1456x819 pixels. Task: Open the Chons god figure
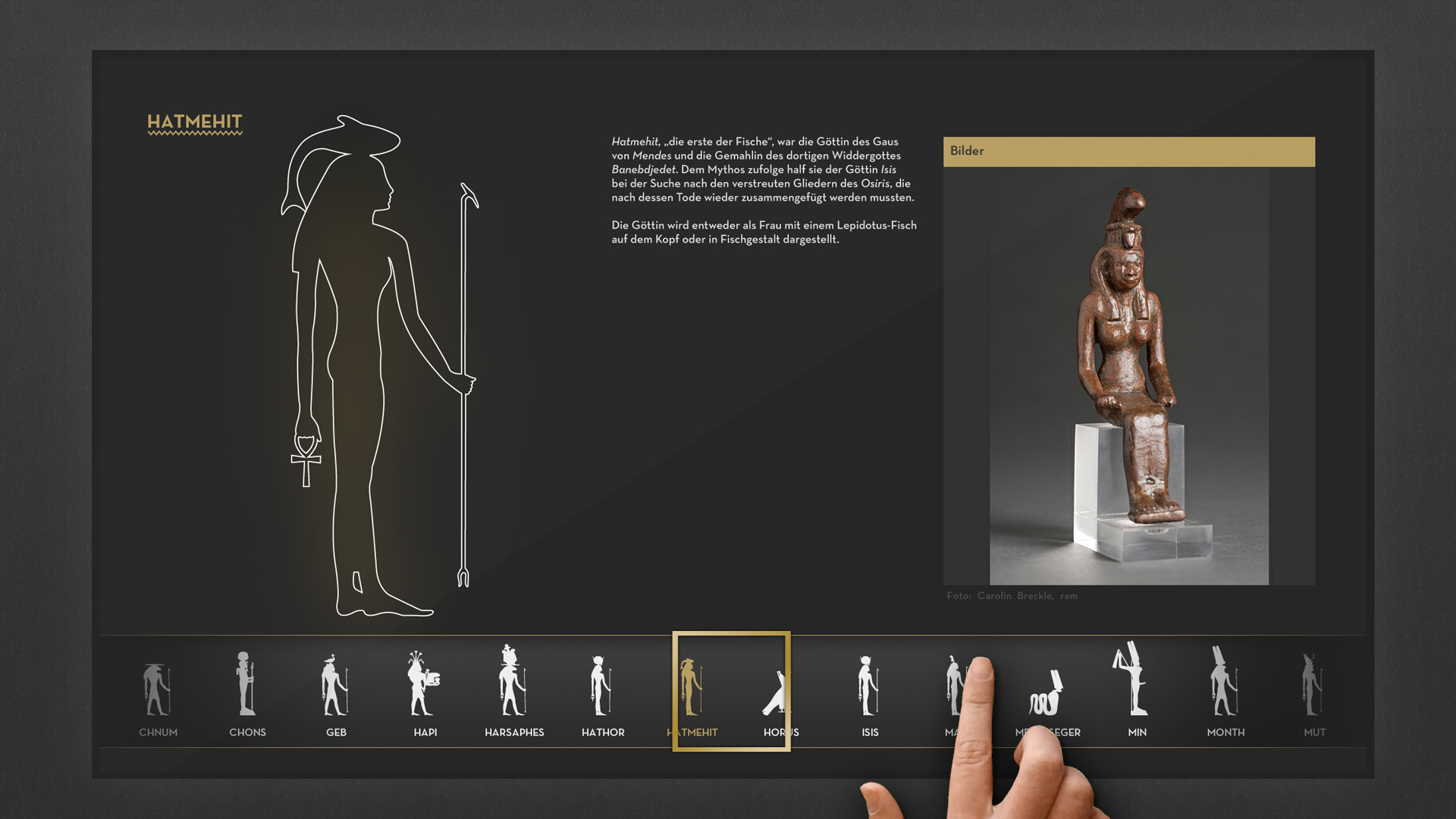tap(246, 683)
